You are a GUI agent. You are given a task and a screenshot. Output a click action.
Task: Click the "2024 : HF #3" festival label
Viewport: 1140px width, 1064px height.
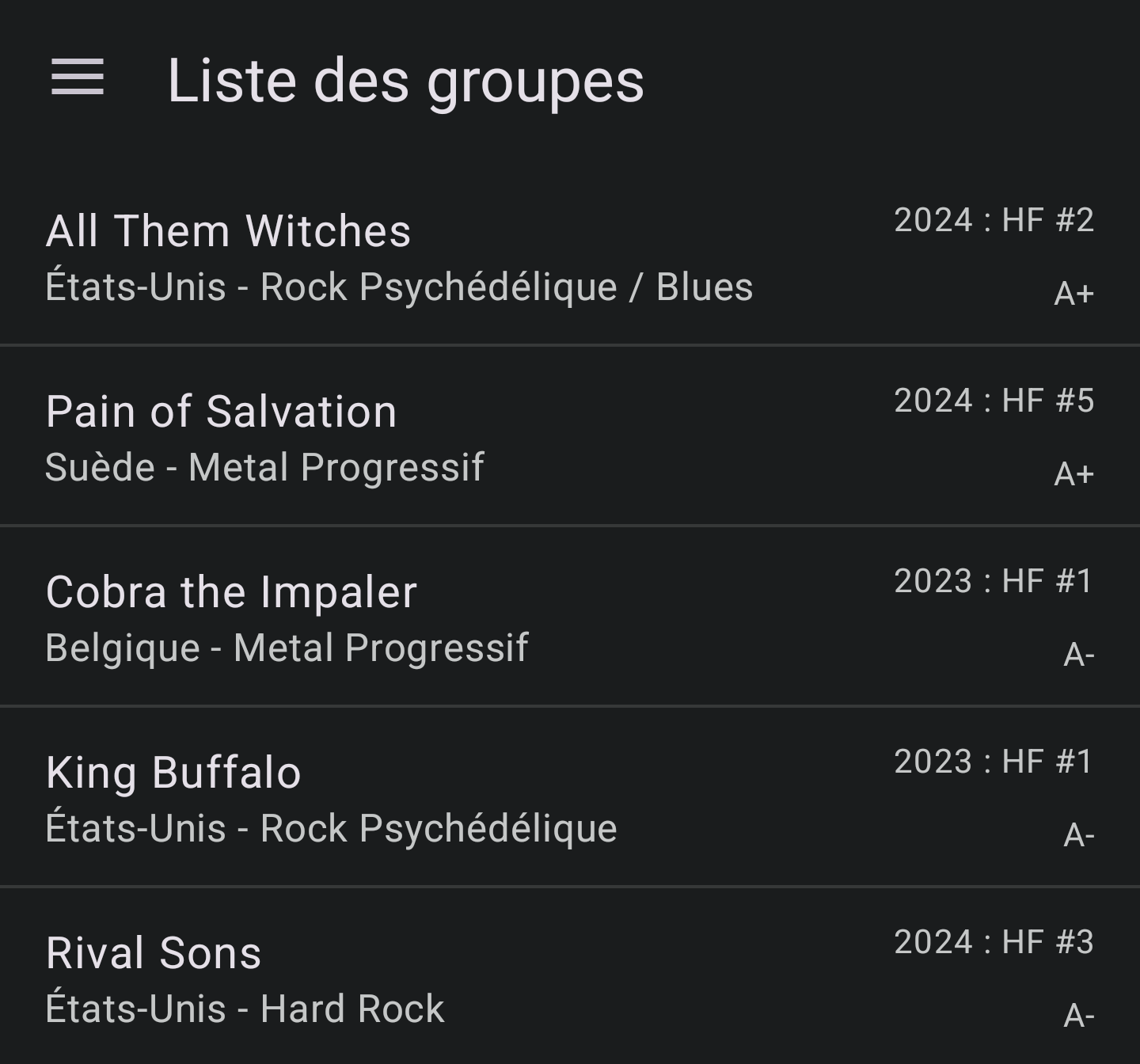click(994, 942)
